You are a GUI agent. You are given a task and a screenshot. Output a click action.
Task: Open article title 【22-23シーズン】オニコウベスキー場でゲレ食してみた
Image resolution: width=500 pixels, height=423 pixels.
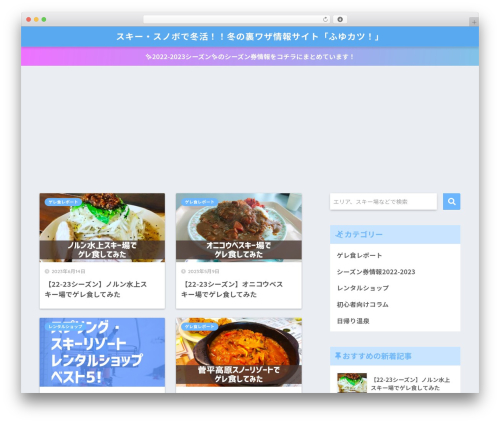point(232,289)
